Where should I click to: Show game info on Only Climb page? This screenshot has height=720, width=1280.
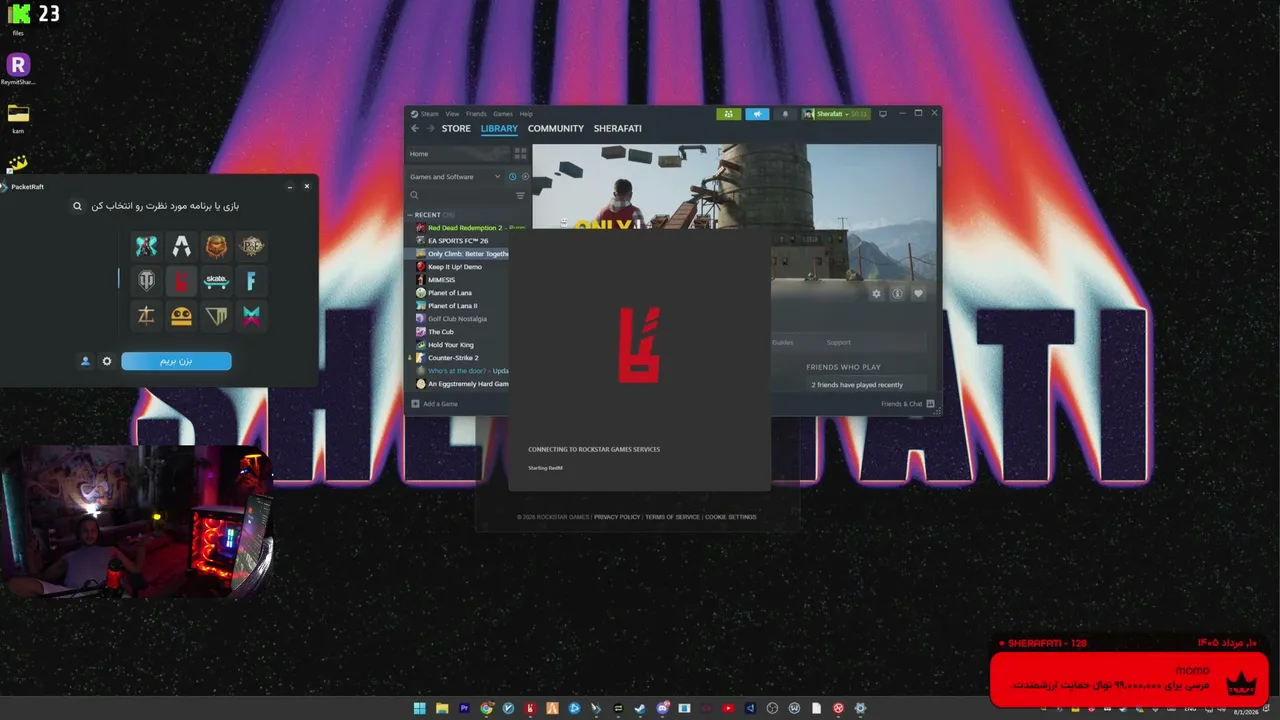tap(897, 293)
